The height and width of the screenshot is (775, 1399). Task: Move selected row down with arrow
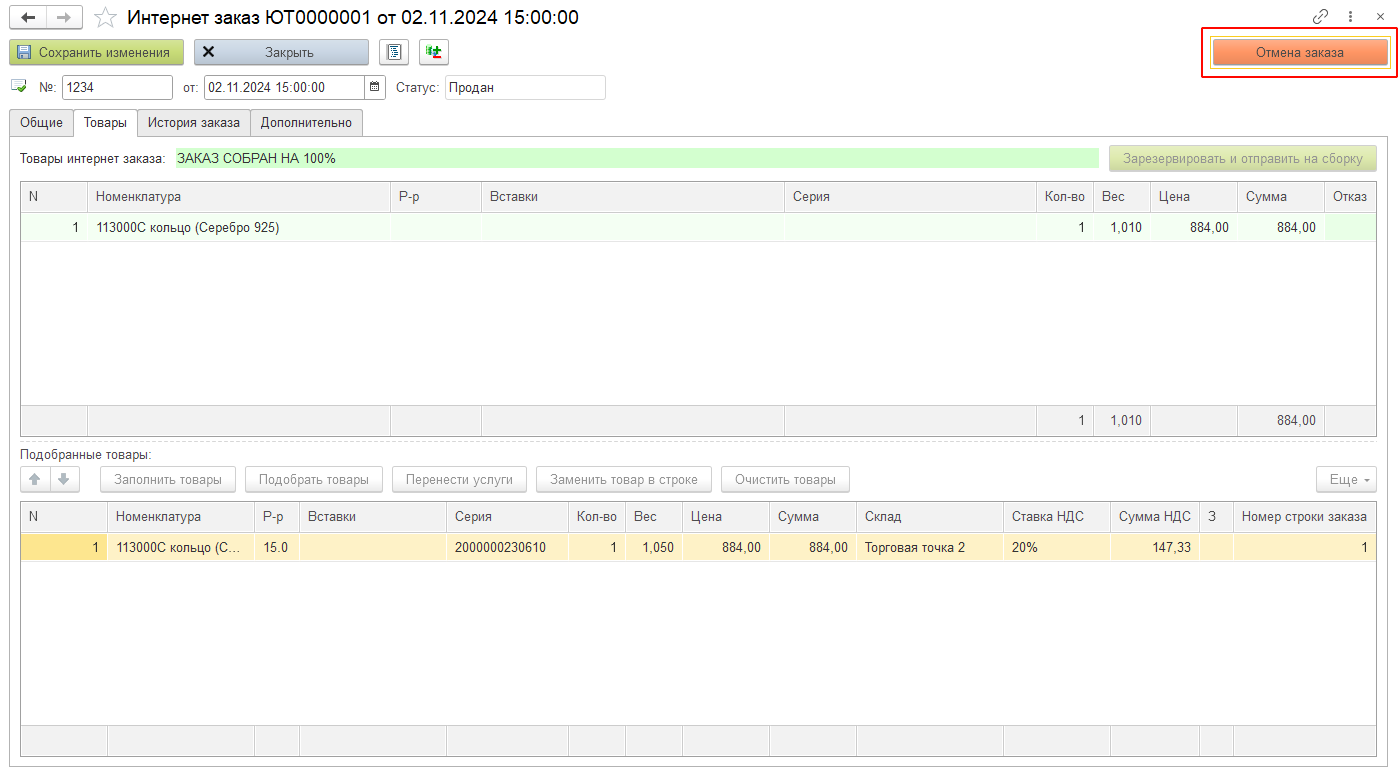(63, 479)
